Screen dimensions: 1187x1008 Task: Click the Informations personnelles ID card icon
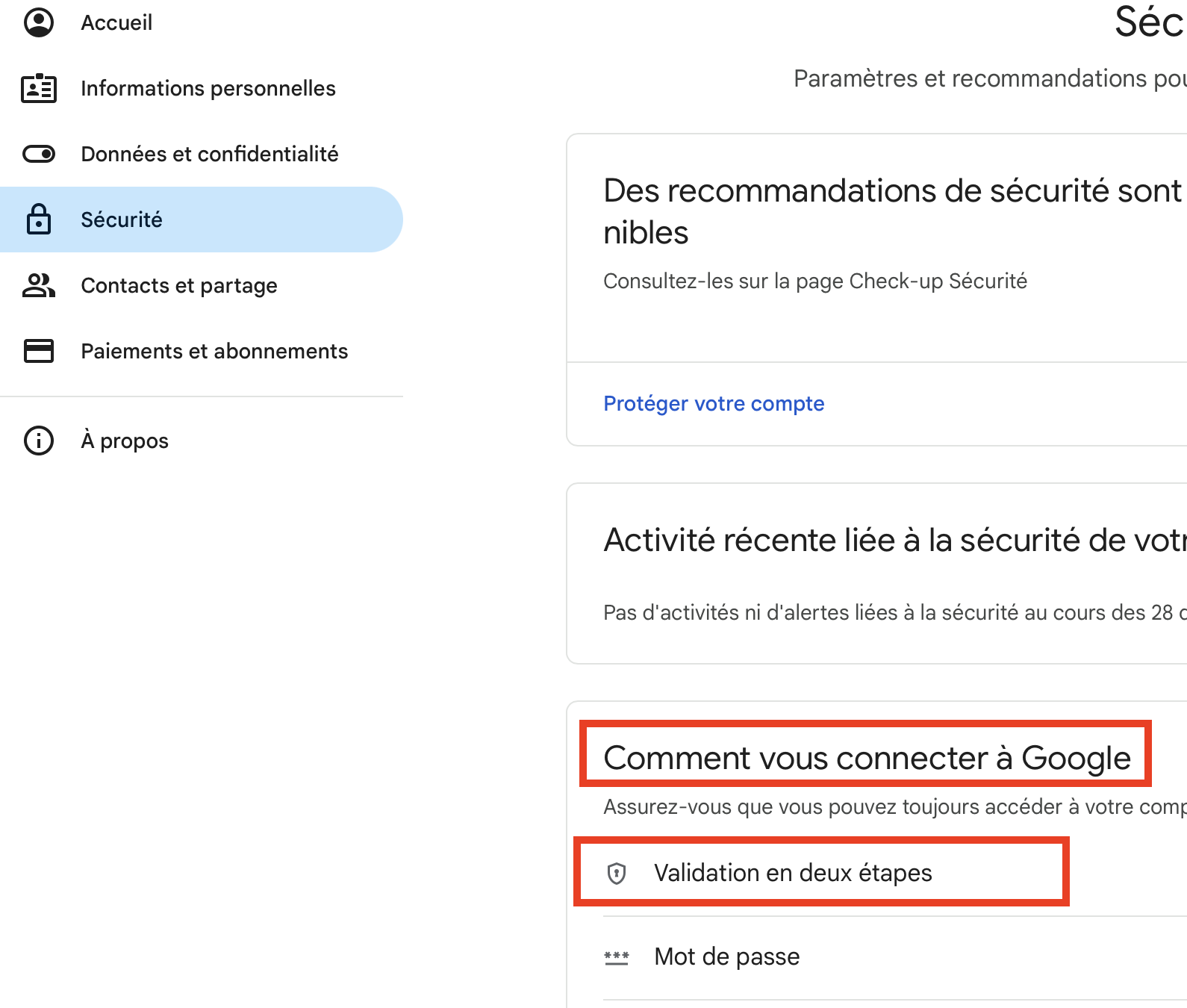click(39, 88)
